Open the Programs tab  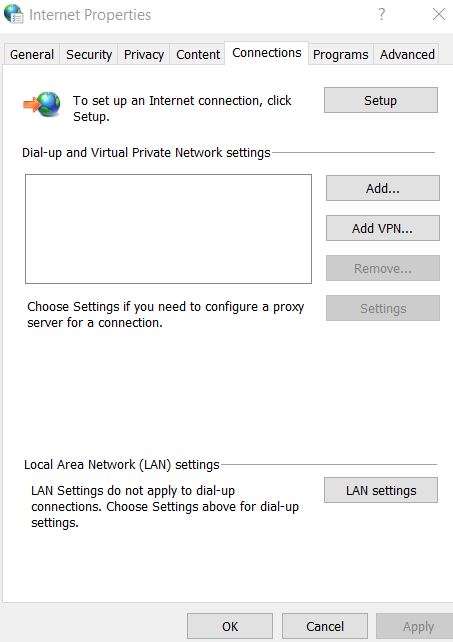click(x=340, y=54)
